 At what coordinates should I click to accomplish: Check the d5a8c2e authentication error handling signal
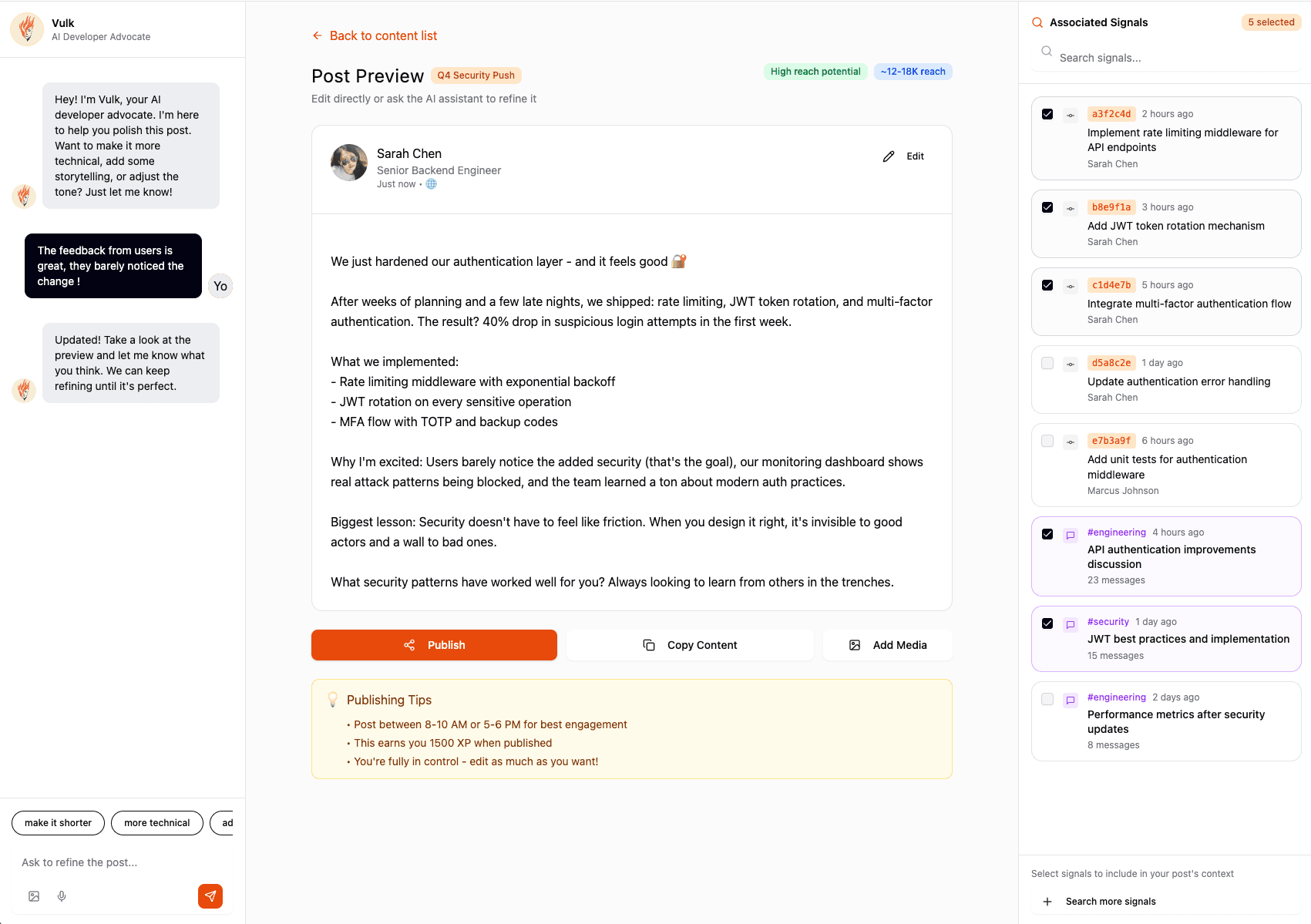[1047, 363]
